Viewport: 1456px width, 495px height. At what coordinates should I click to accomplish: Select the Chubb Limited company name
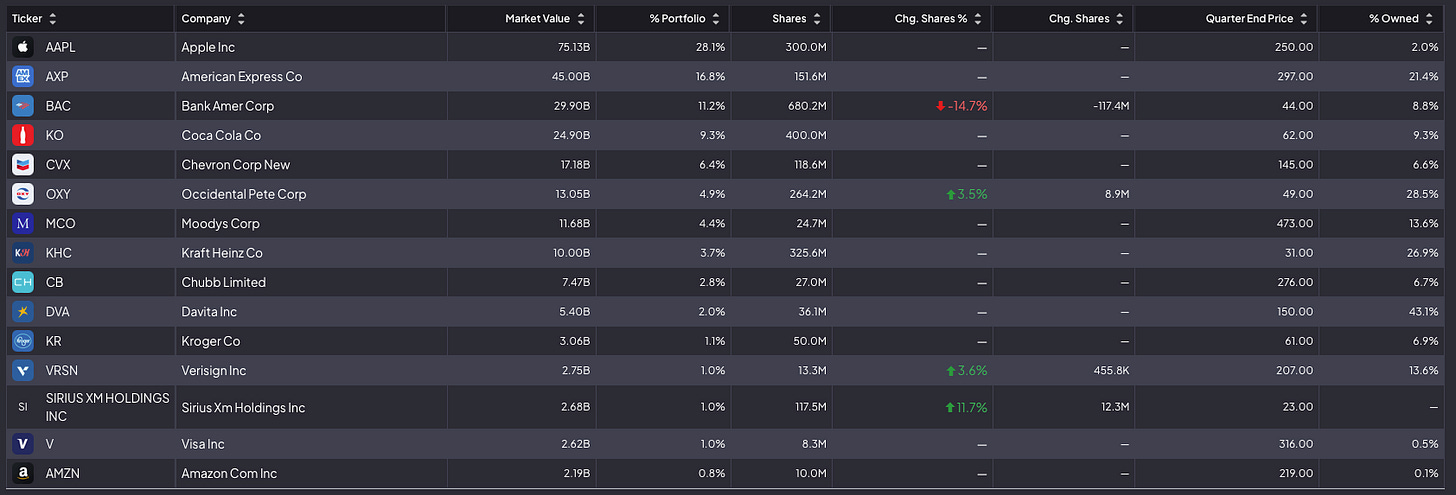click(x=224, y=282)
